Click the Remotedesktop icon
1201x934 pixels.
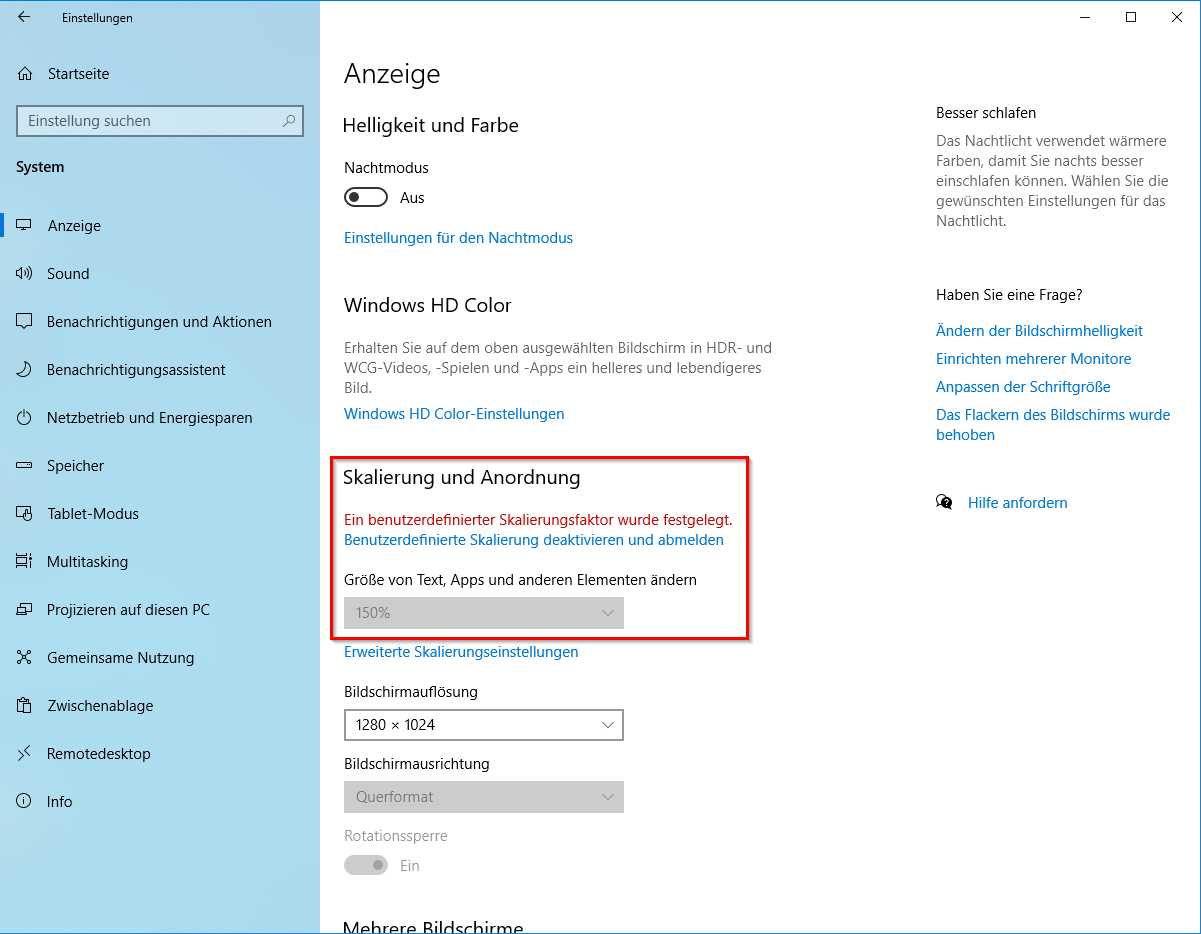(25, 754)
